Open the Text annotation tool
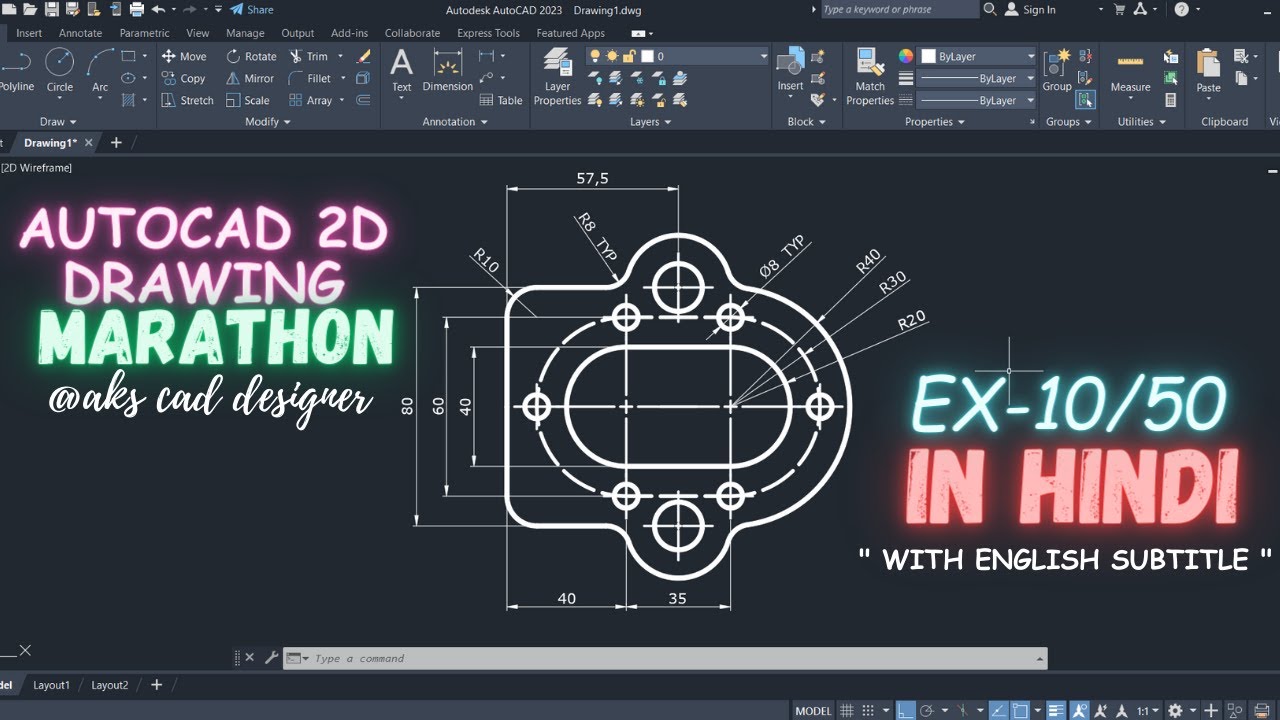Viewport: 1280px width, 720px height. [401, 70]
